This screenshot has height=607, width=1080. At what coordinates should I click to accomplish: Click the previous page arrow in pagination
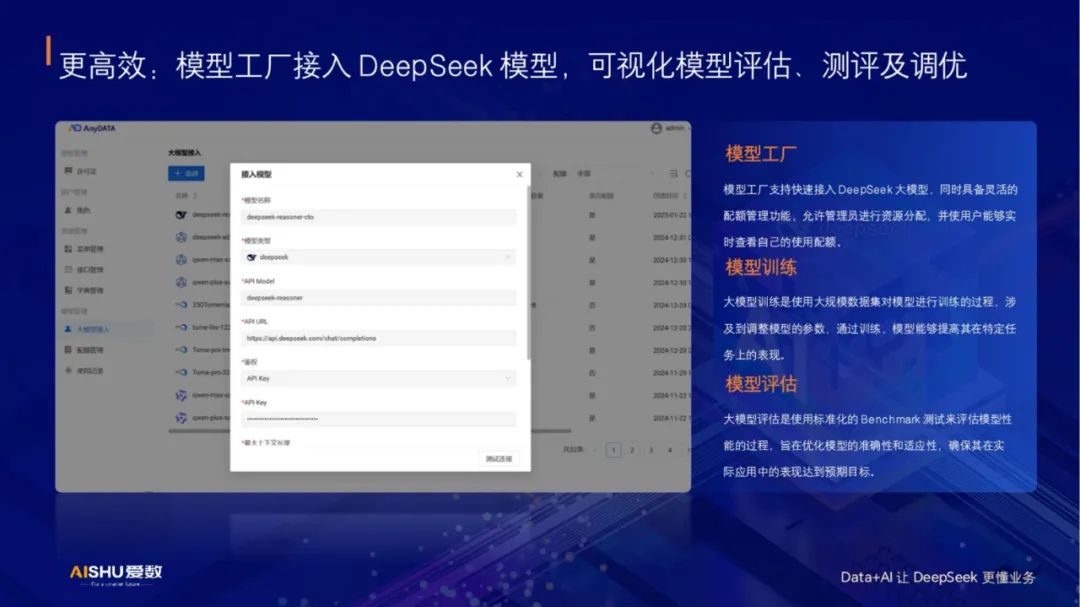click(x=594, y=450)
